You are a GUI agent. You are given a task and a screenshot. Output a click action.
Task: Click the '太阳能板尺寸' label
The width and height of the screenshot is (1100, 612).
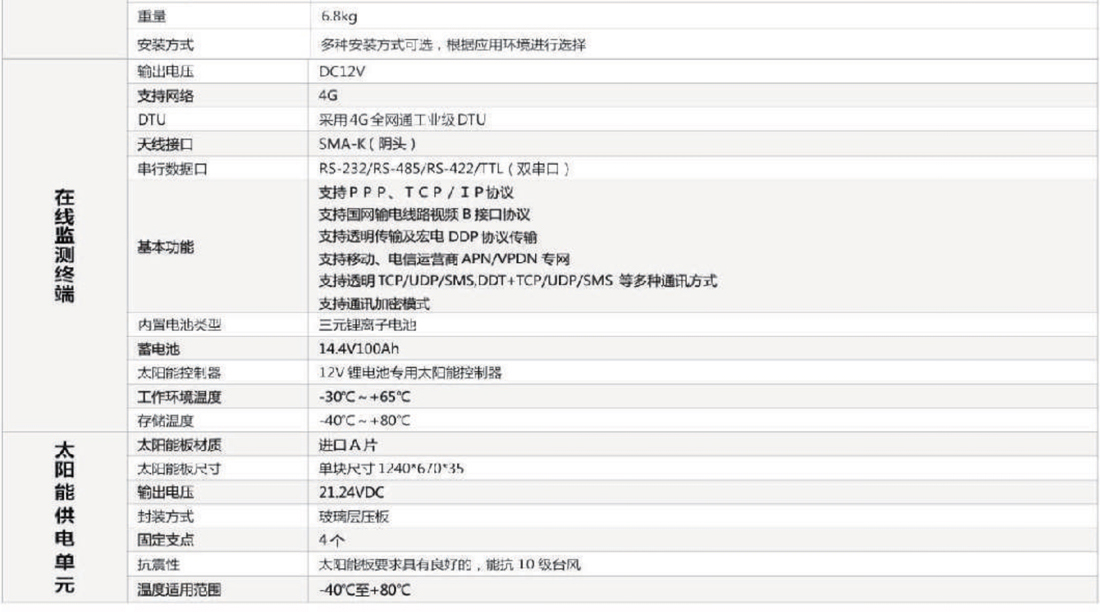(x=179, y=469)
